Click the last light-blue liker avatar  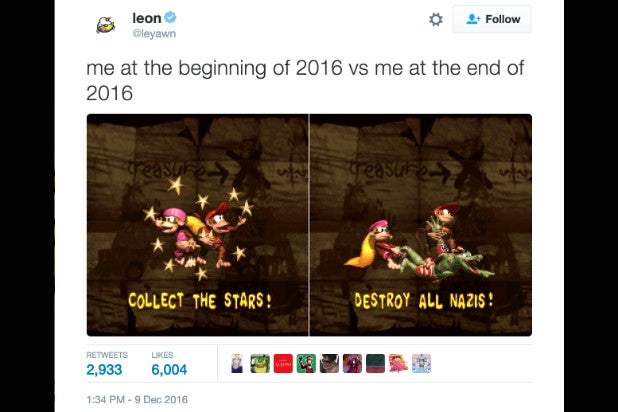421,363
